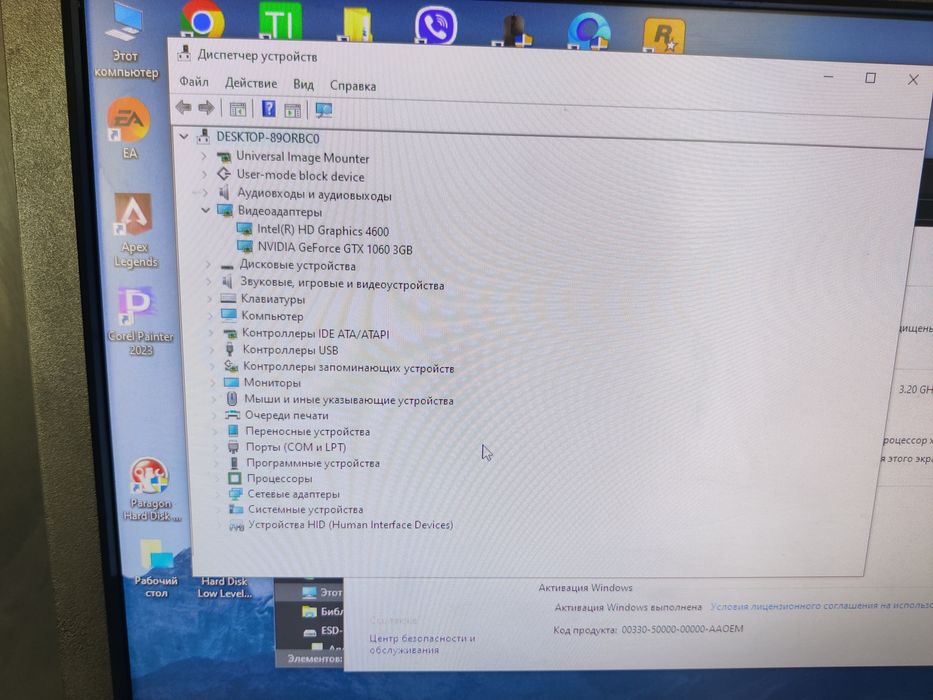
Task: Click the Сетевые адаптеры network icon
Action: click(236, 493)
